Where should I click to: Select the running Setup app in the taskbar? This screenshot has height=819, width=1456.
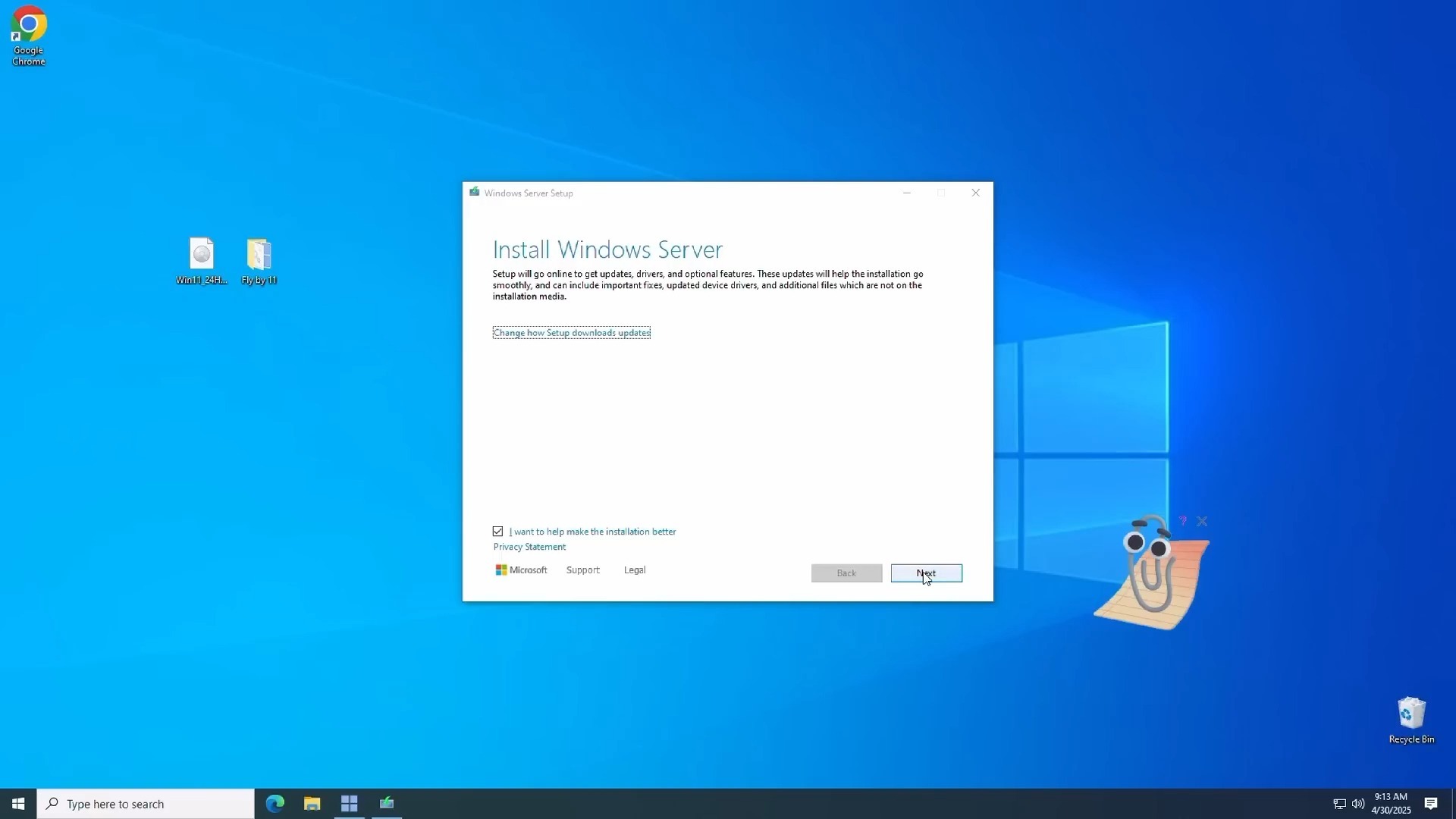click(x=387, y=803)
